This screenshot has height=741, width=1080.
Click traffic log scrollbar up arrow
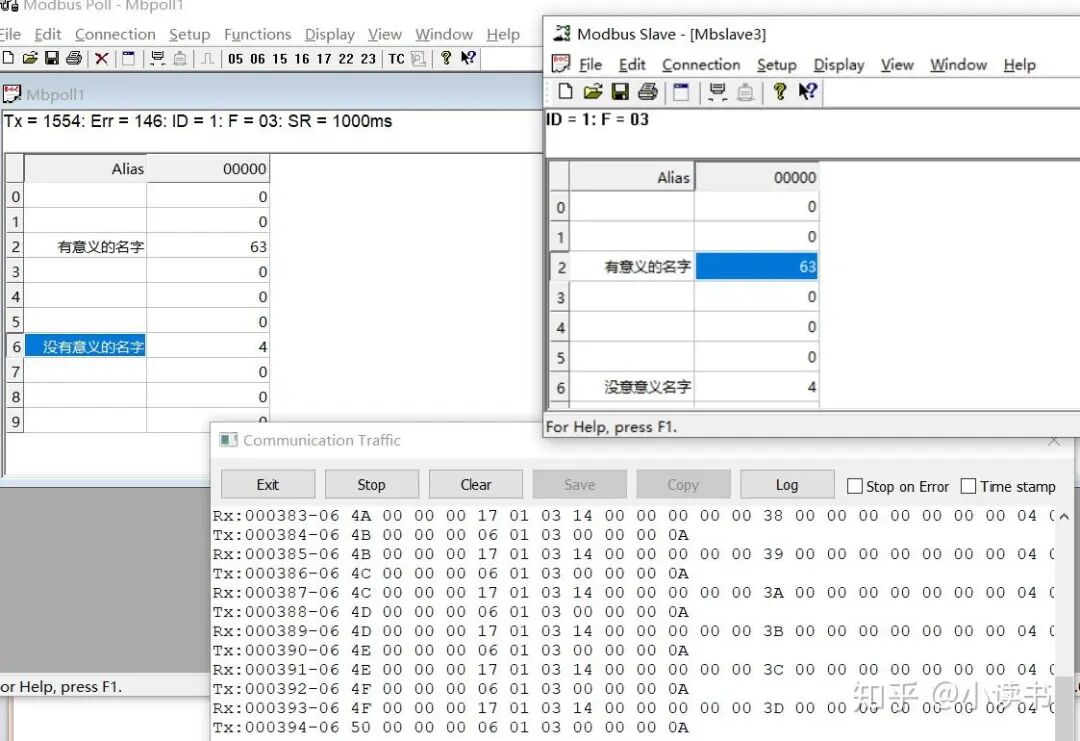click(1064, 516)
